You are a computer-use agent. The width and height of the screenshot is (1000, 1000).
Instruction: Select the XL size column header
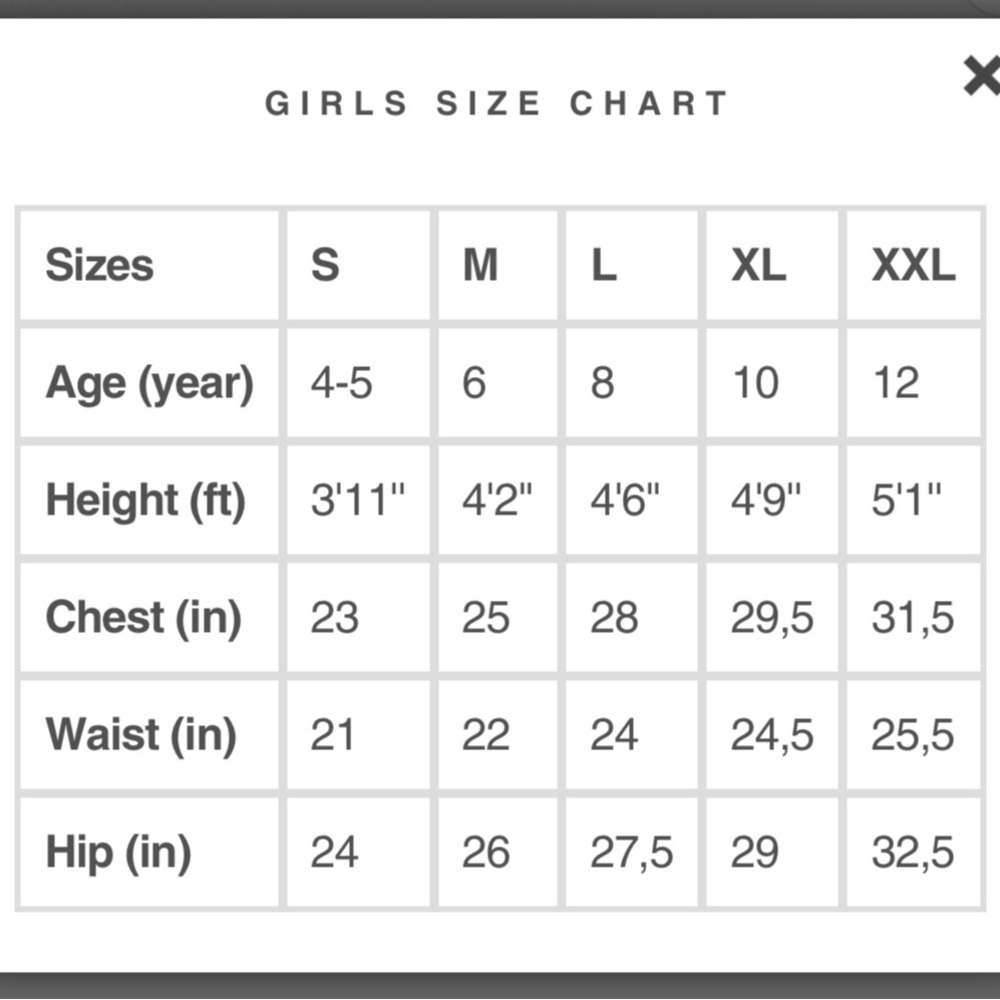772,265
